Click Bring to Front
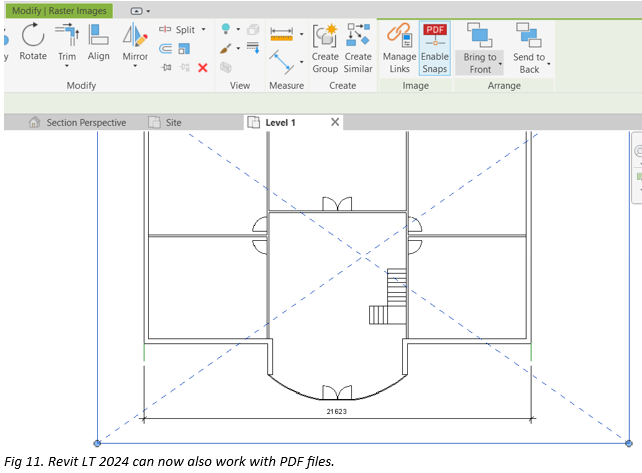 pos(480,48)
